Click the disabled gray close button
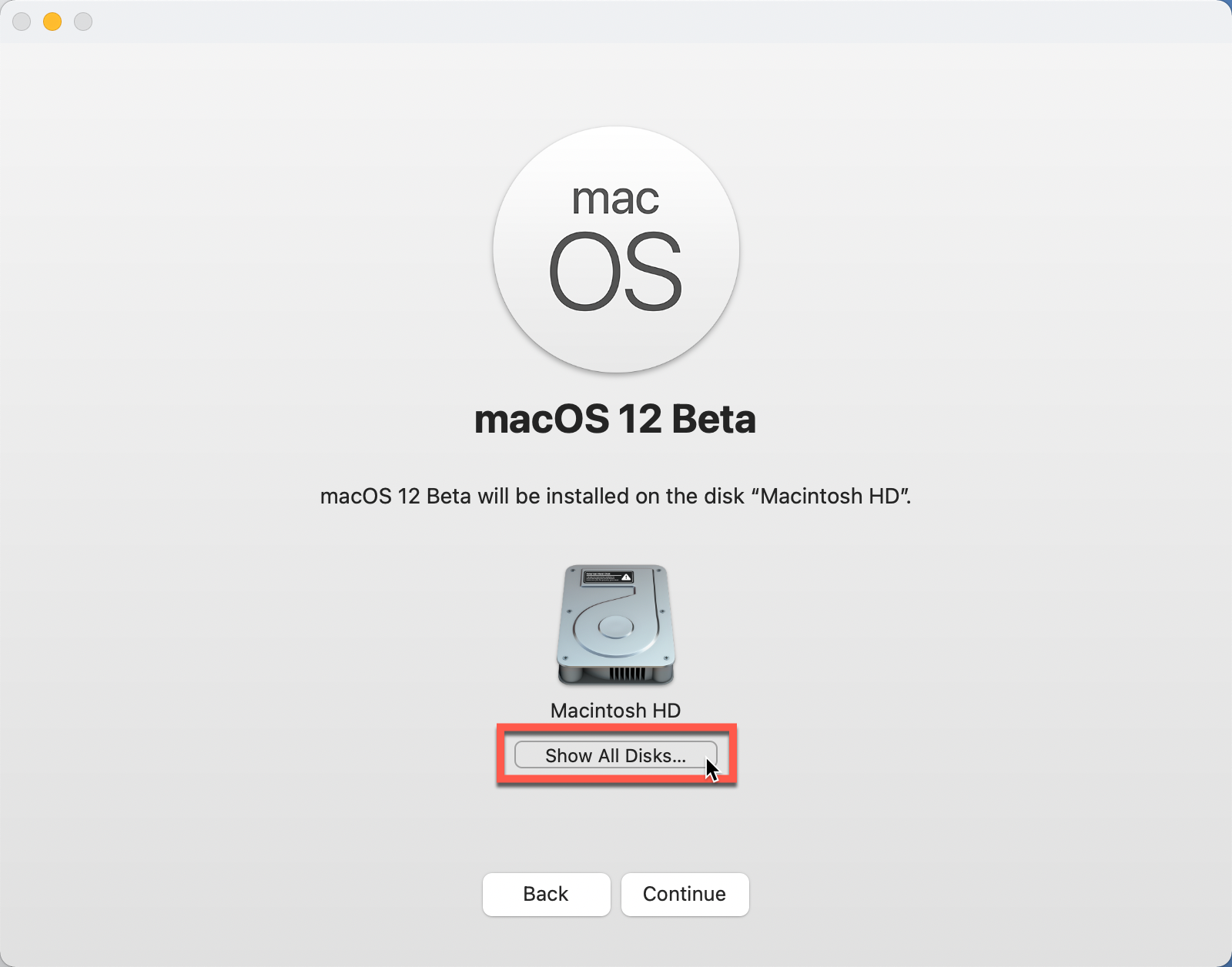1232x967 pixels. (x=22, y=22)
